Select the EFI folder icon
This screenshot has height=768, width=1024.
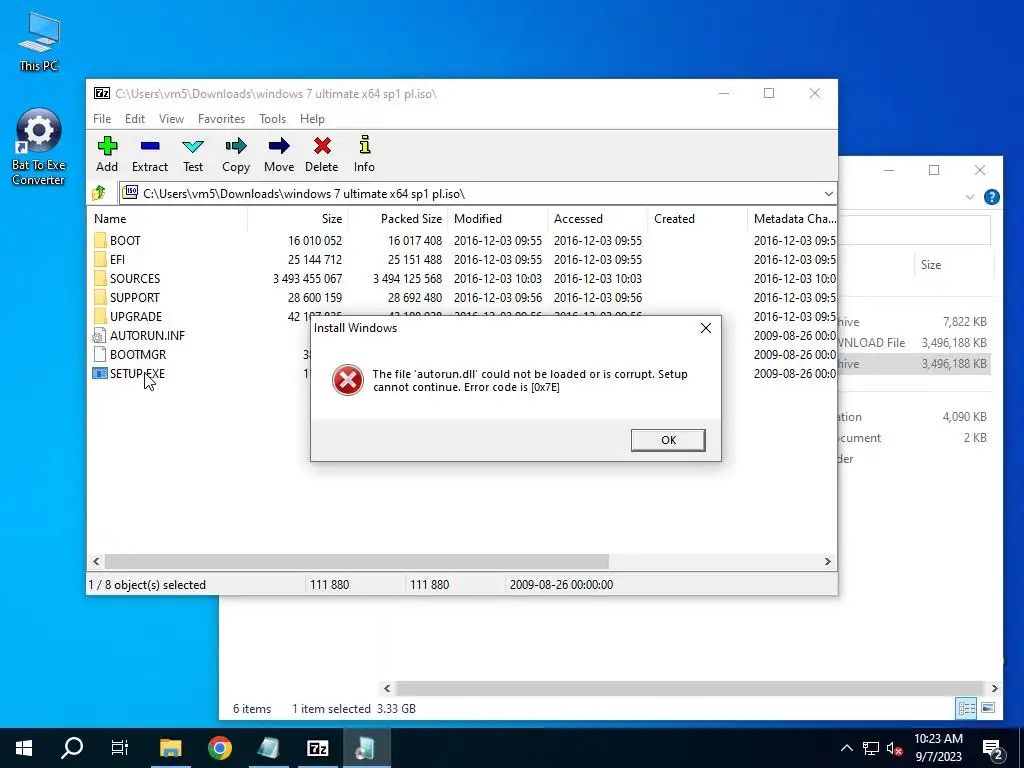[x=99, y=259]
